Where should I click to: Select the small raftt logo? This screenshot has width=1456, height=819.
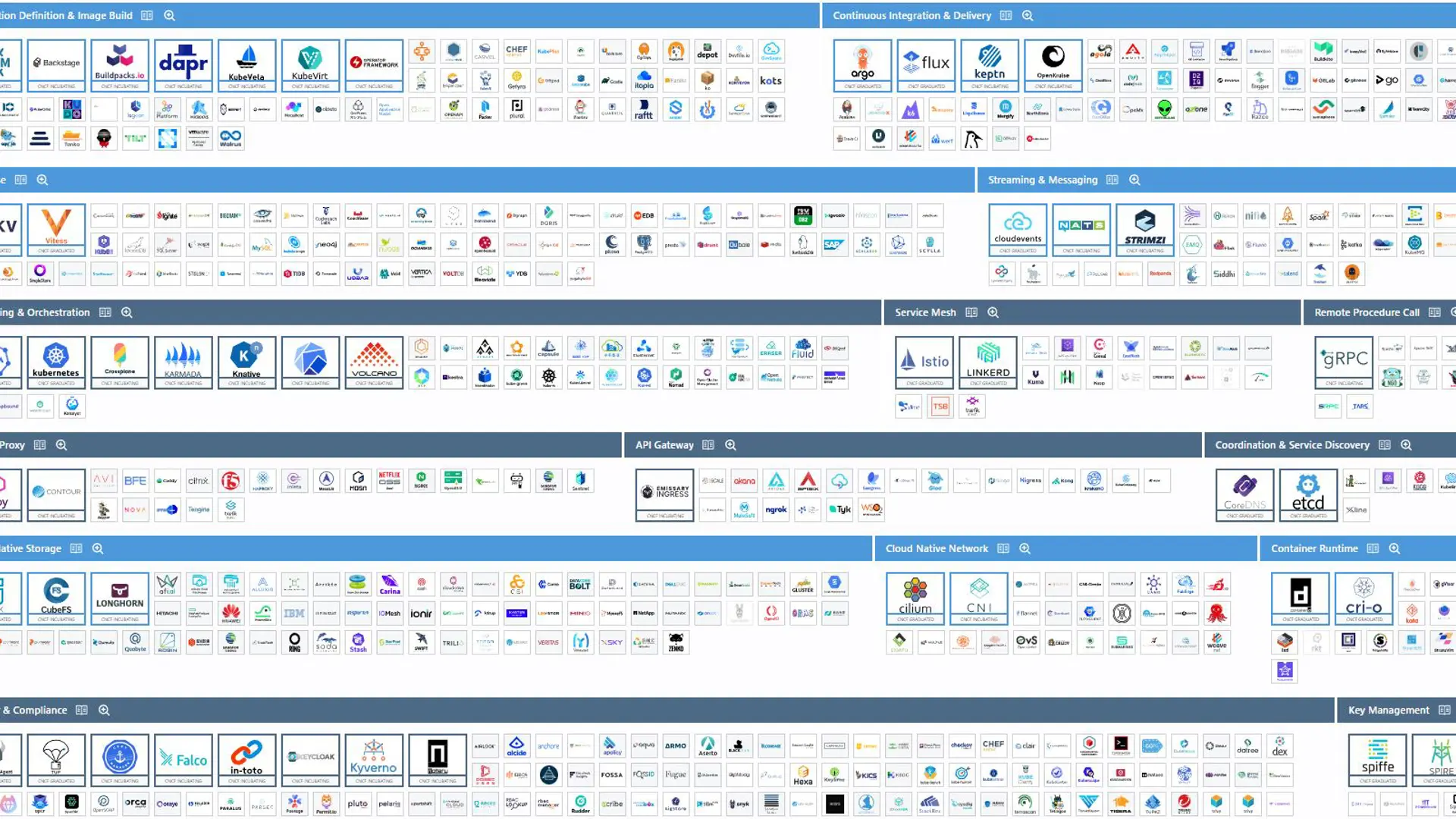click(x=644, y=110)
